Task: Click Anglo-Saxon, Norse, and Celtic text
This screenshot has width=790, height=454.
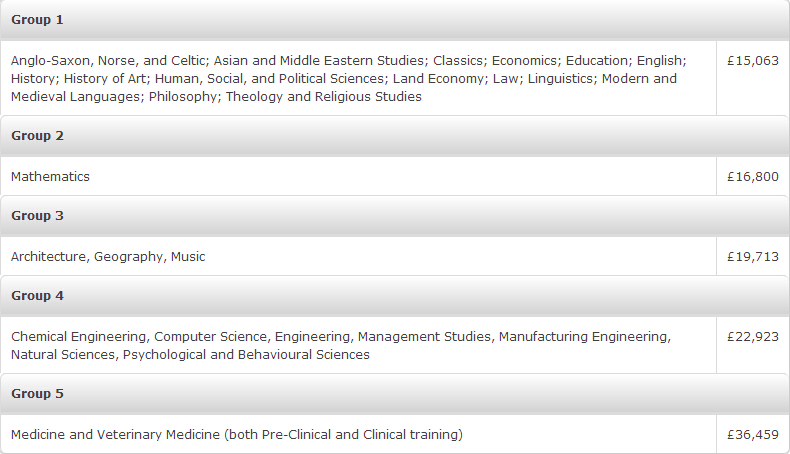Action: [108, 60]
